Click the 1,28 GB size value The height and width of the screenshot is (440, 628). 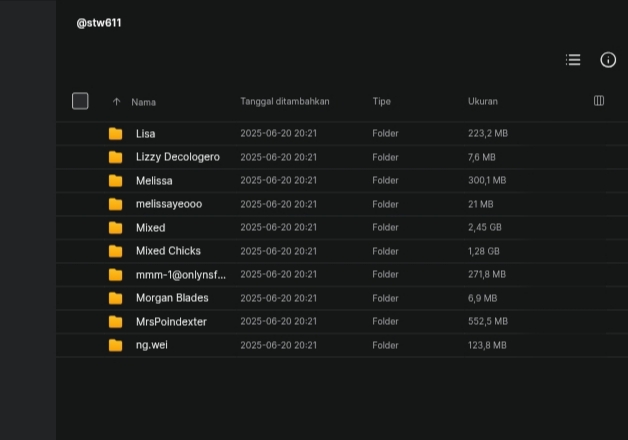(484, 251)
